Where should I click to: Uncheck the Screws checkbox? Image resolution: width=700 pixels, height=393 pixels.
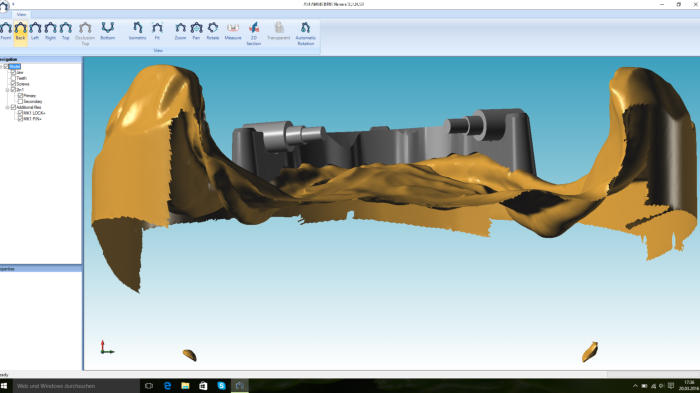pyautogui.click(x=13, y=84)
